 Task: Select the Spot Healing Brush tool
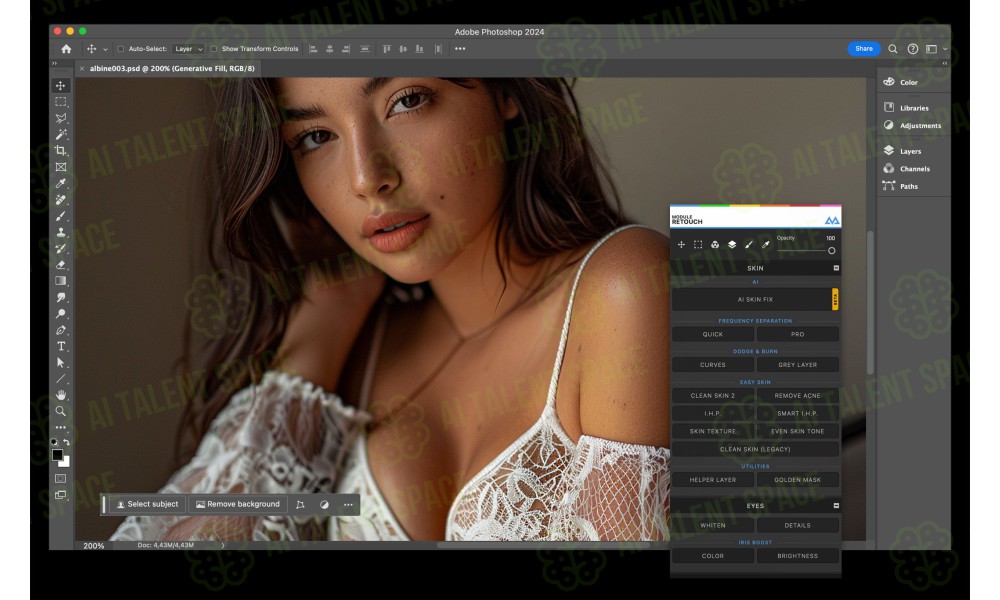[61, 200]
